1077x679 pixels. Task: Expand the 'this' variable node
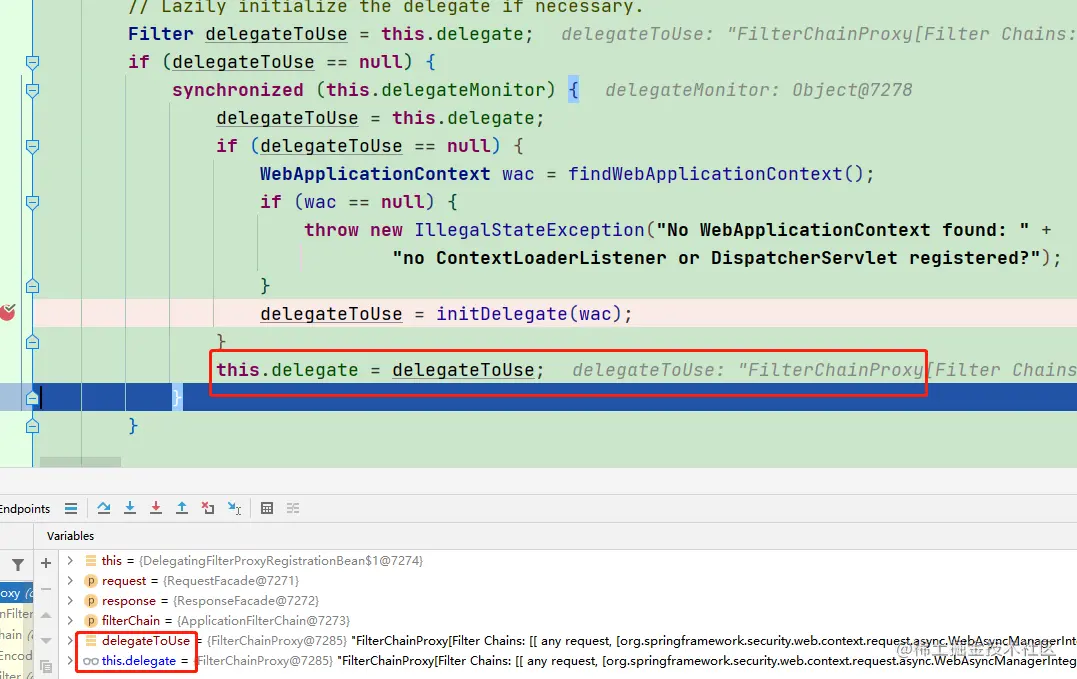[x=70, y=561]
